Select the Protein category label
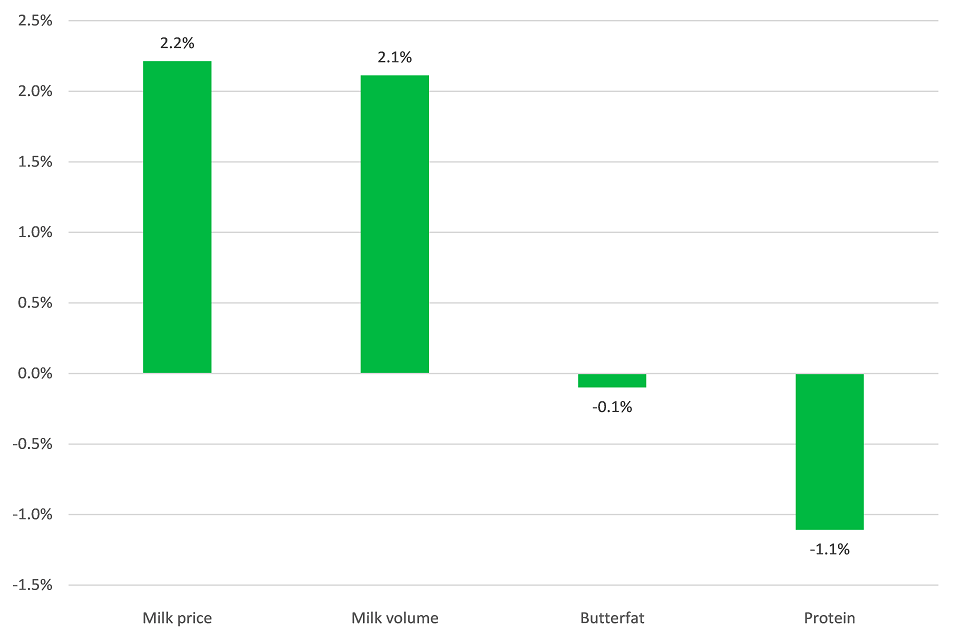 pos(829,618)
